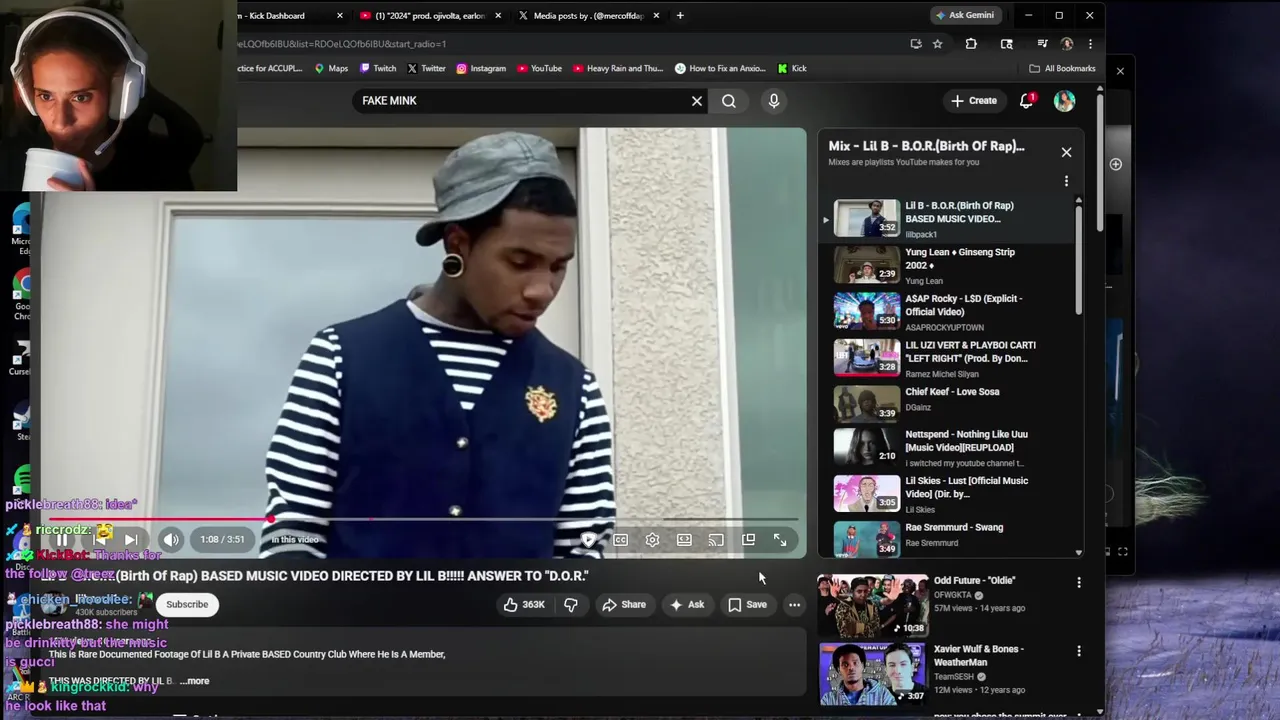The width and height of the screenshot is (1280, 720).
Task: Open more actions menu under the video
Action: tap(794, 604)
